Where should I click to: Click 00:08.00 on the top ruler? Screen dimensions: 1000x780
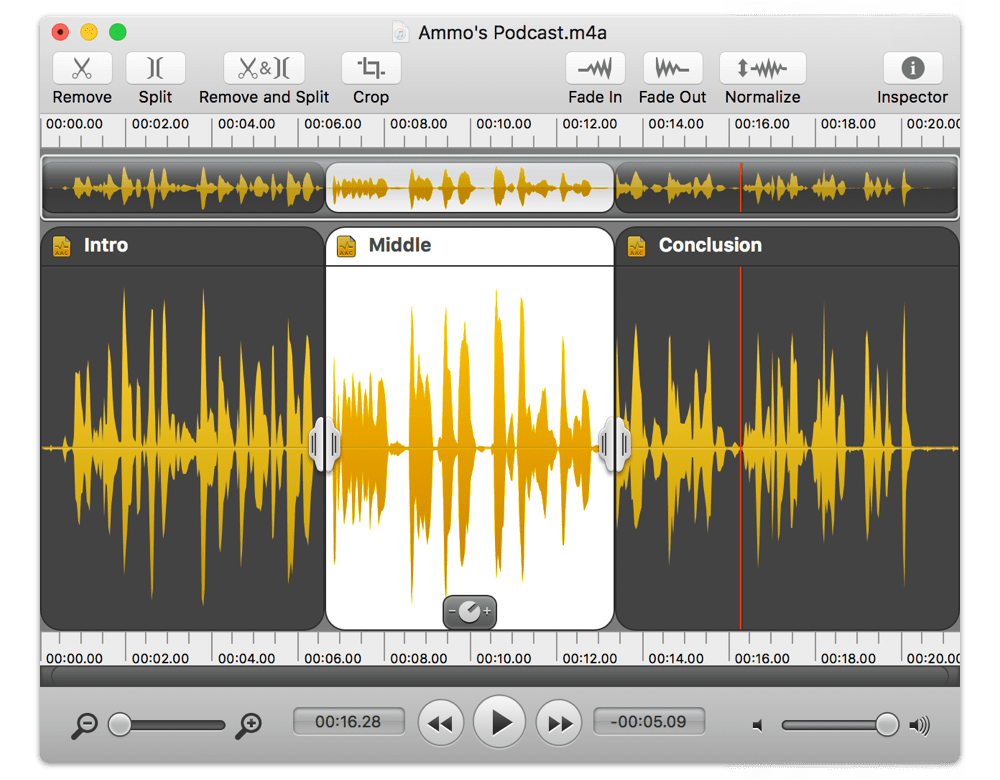(418, 124)
